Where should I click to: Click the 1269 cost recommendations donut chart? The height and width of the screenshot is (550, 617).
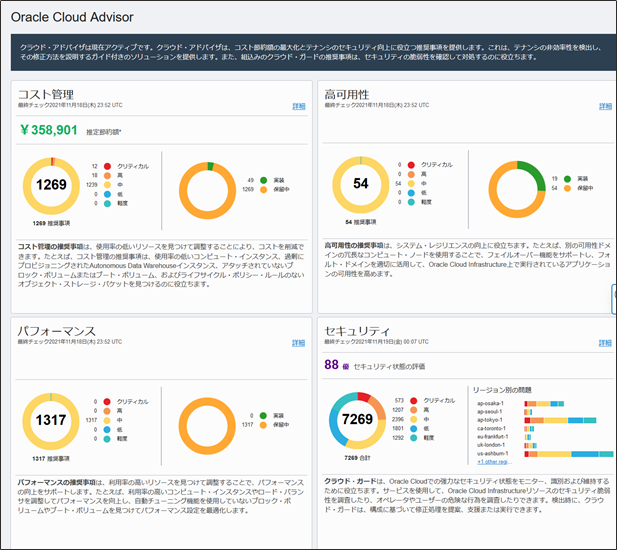pos(50,185)
